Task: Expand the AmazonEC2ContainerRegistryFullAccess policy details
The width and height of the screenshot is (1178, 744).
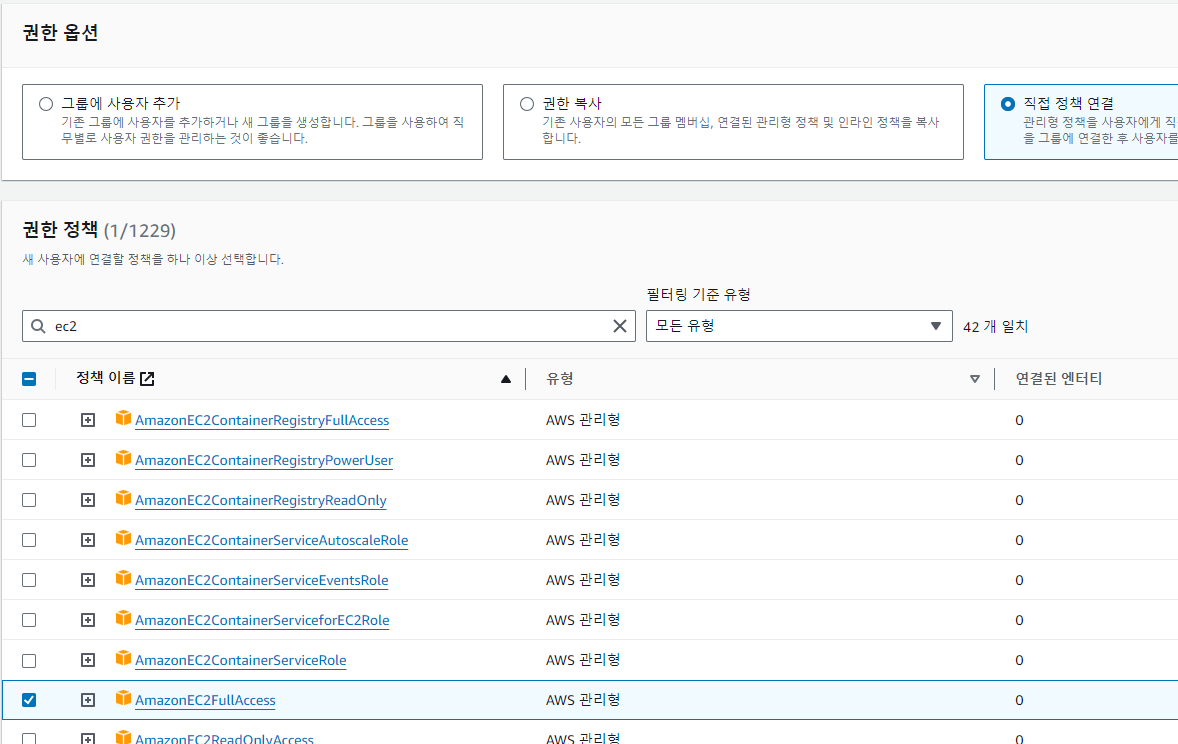Action: [x=88, y=420]
